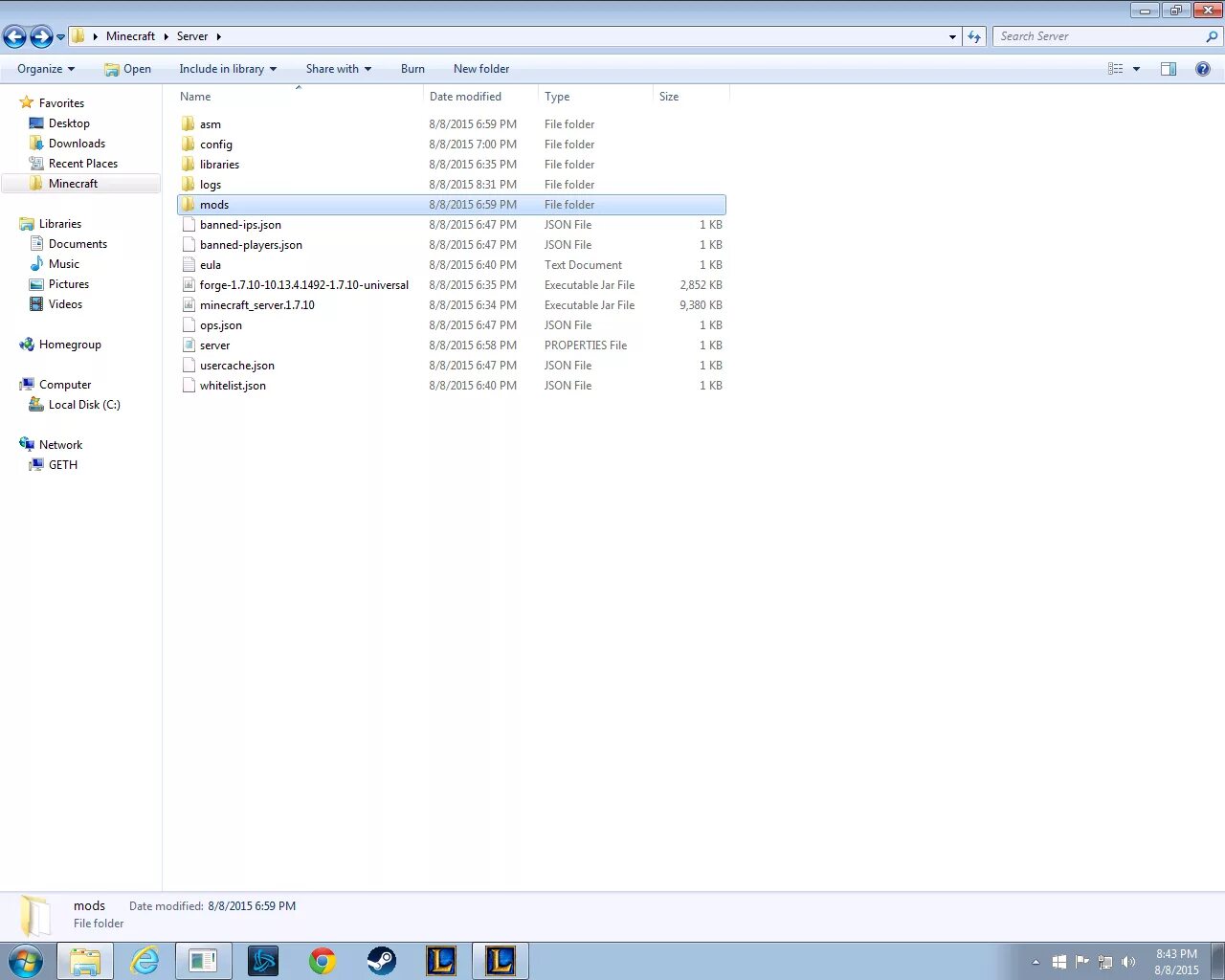Select the server properties file icon
The width and height of the screenshot is (1225, 980).
(189, 345)
